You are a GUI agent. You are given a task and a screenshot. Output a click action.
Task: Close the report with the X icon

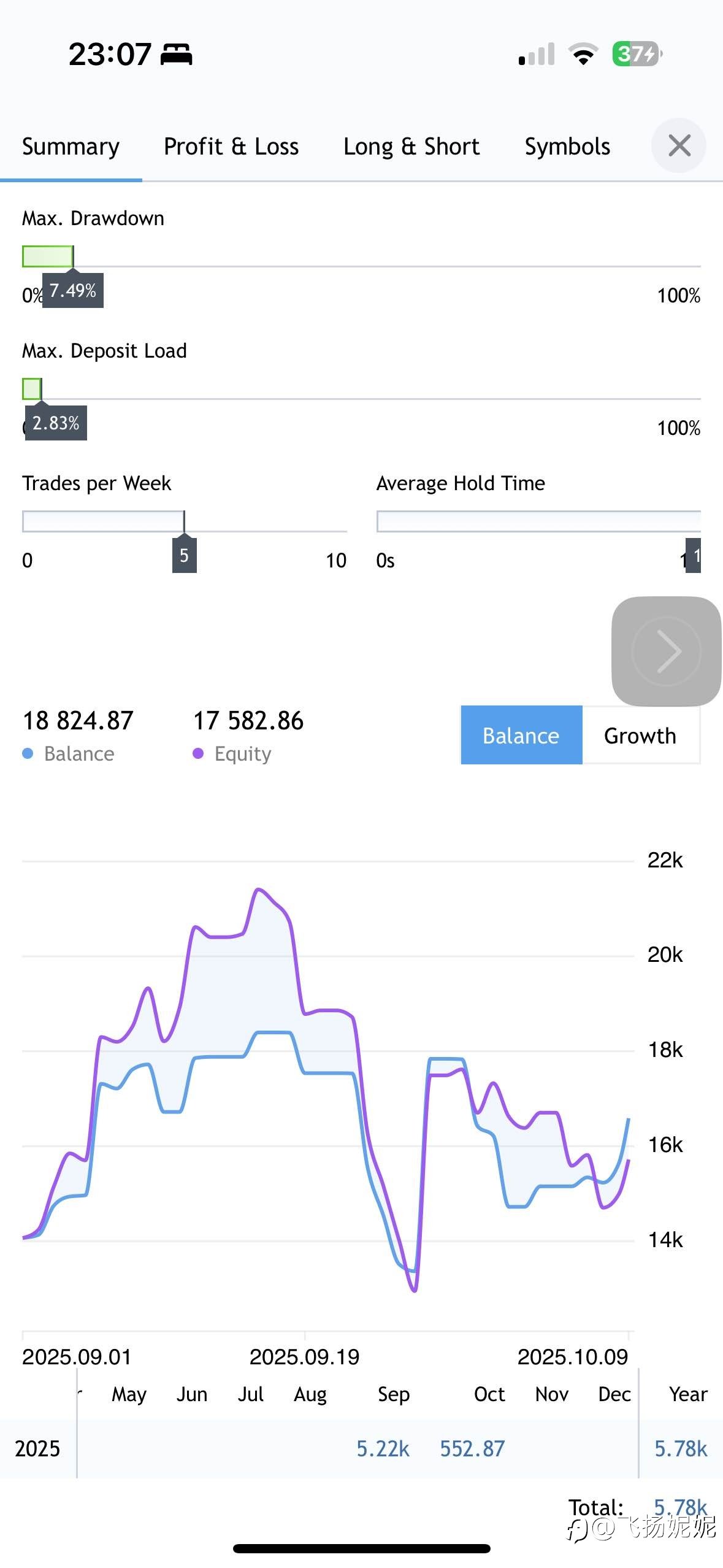click(679, 146)
